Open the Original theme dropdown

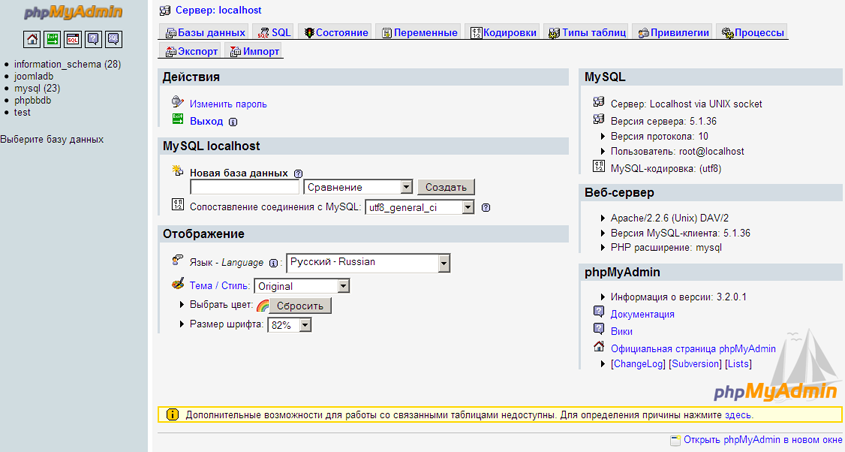[x=302, y=286]
